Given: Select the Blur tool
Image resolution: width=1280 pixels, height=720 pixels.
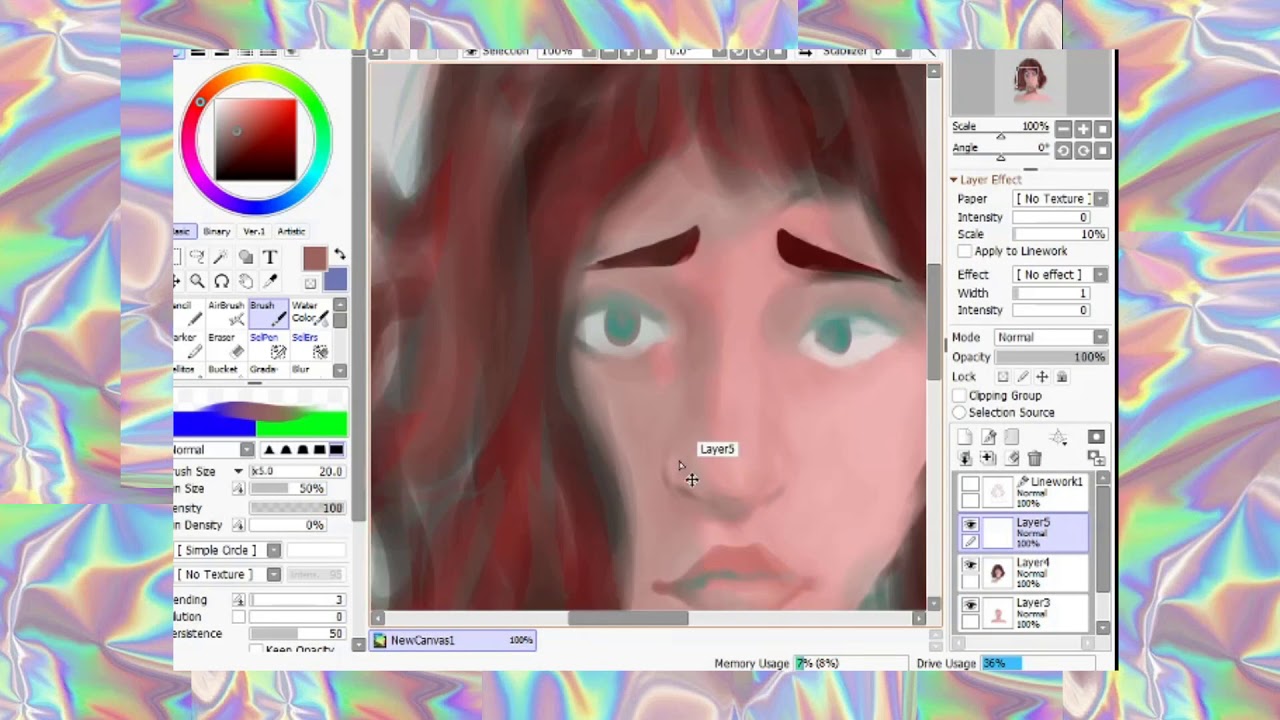Looking at the screenshot, I should [310, 369].
